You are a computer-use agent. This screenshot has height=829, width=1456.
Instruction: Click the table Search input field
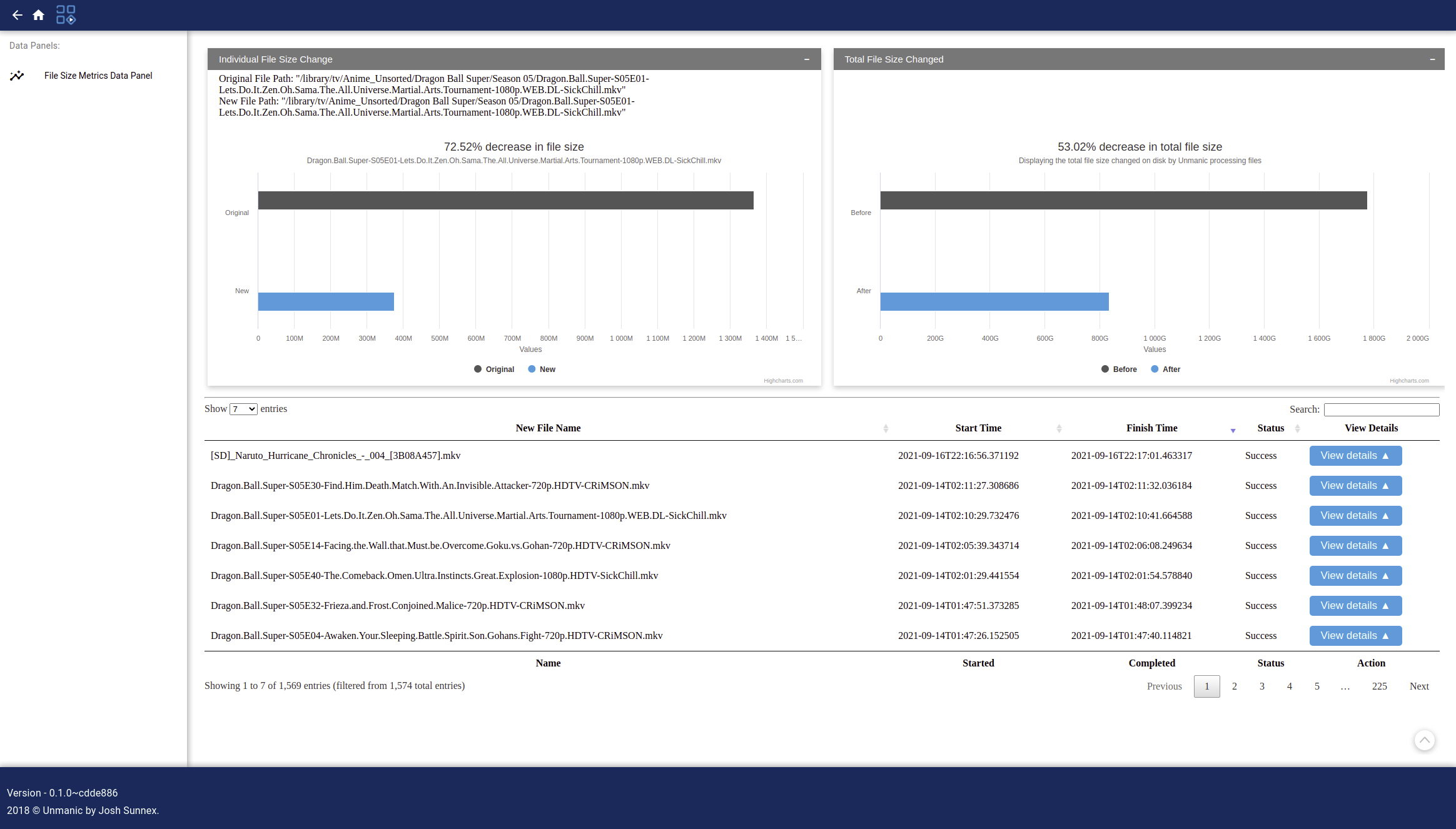(1381, 409)
